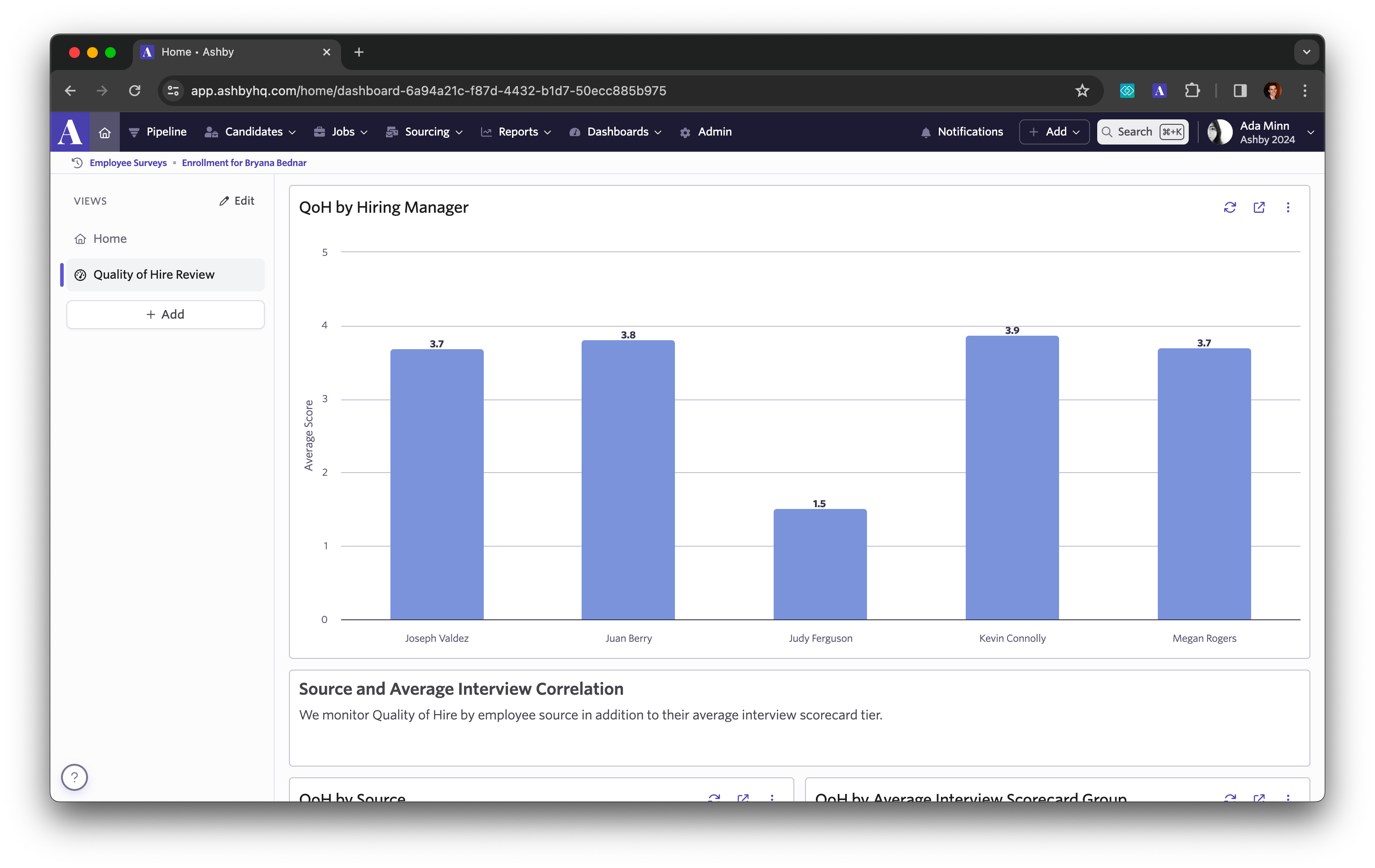This screenshot has height=868, width=1375.
Task: Expand the Dashboards dropdown menu
Action: click(x=616, y=132)
